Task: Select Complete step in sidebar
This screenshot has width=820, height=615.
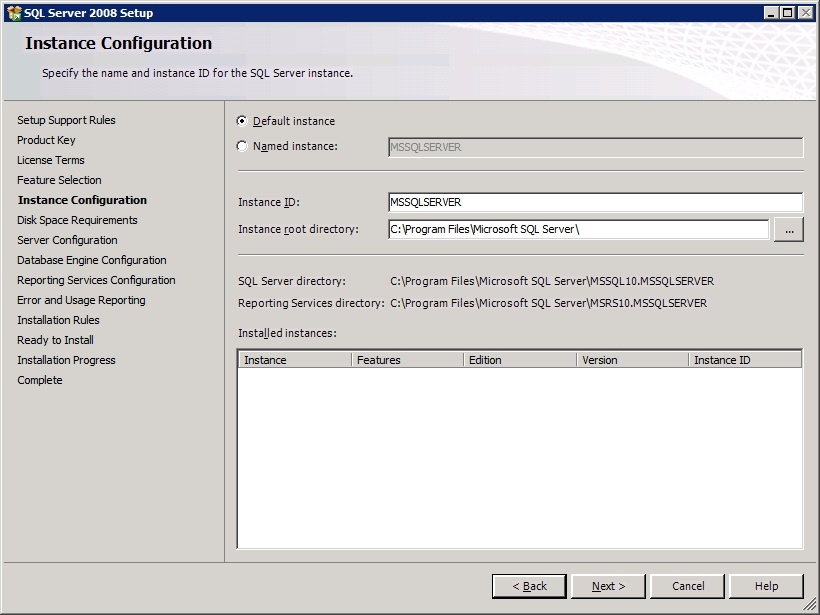Action: [40, 380]
